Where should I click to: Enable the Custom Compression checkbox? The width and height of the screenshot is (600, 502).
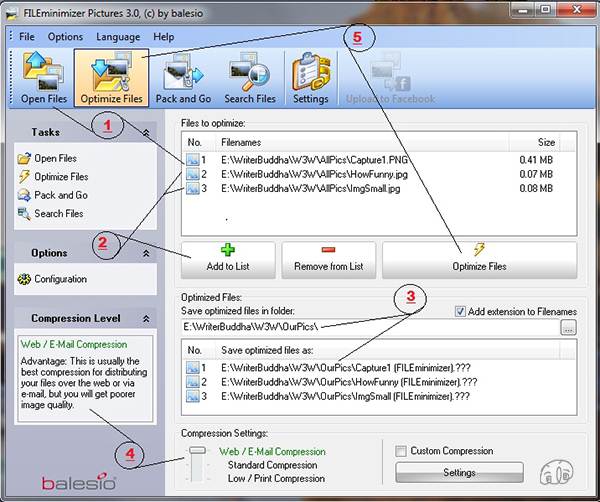401,451
